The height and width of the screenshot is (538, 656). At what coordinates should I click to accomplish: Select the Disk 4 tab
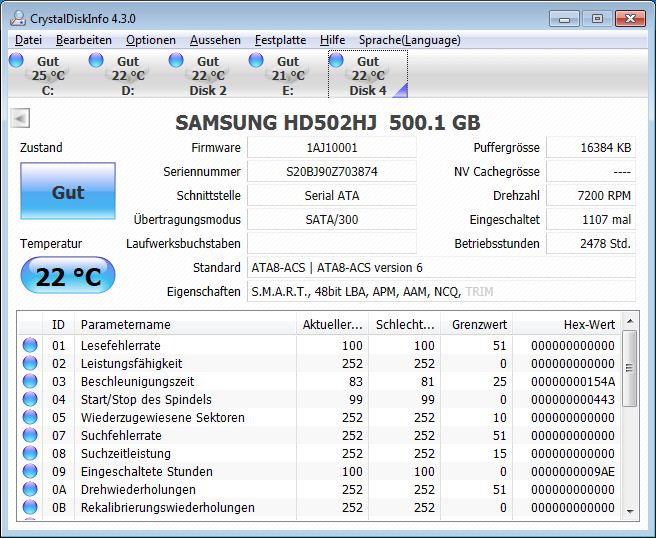tap(368, 74)
